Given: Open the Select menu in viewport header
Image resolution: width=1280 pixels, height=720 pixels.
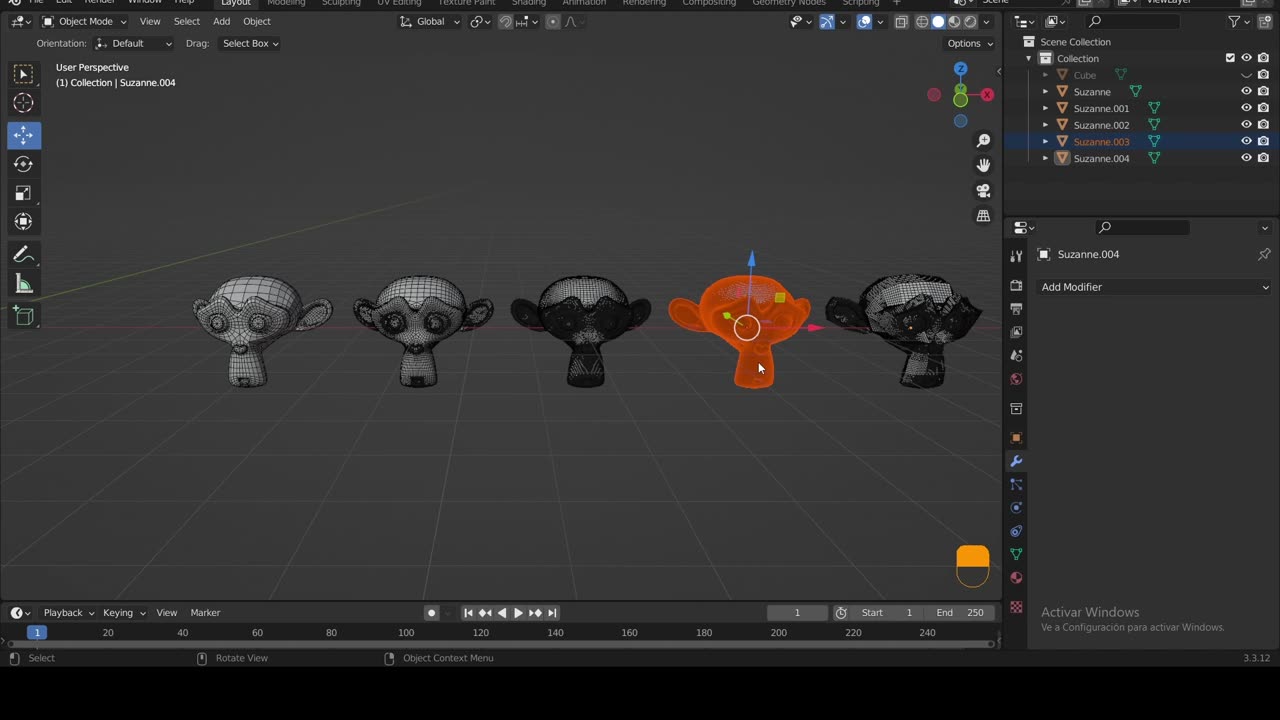Looking at the screenshot, I should (x=186, y=21).
